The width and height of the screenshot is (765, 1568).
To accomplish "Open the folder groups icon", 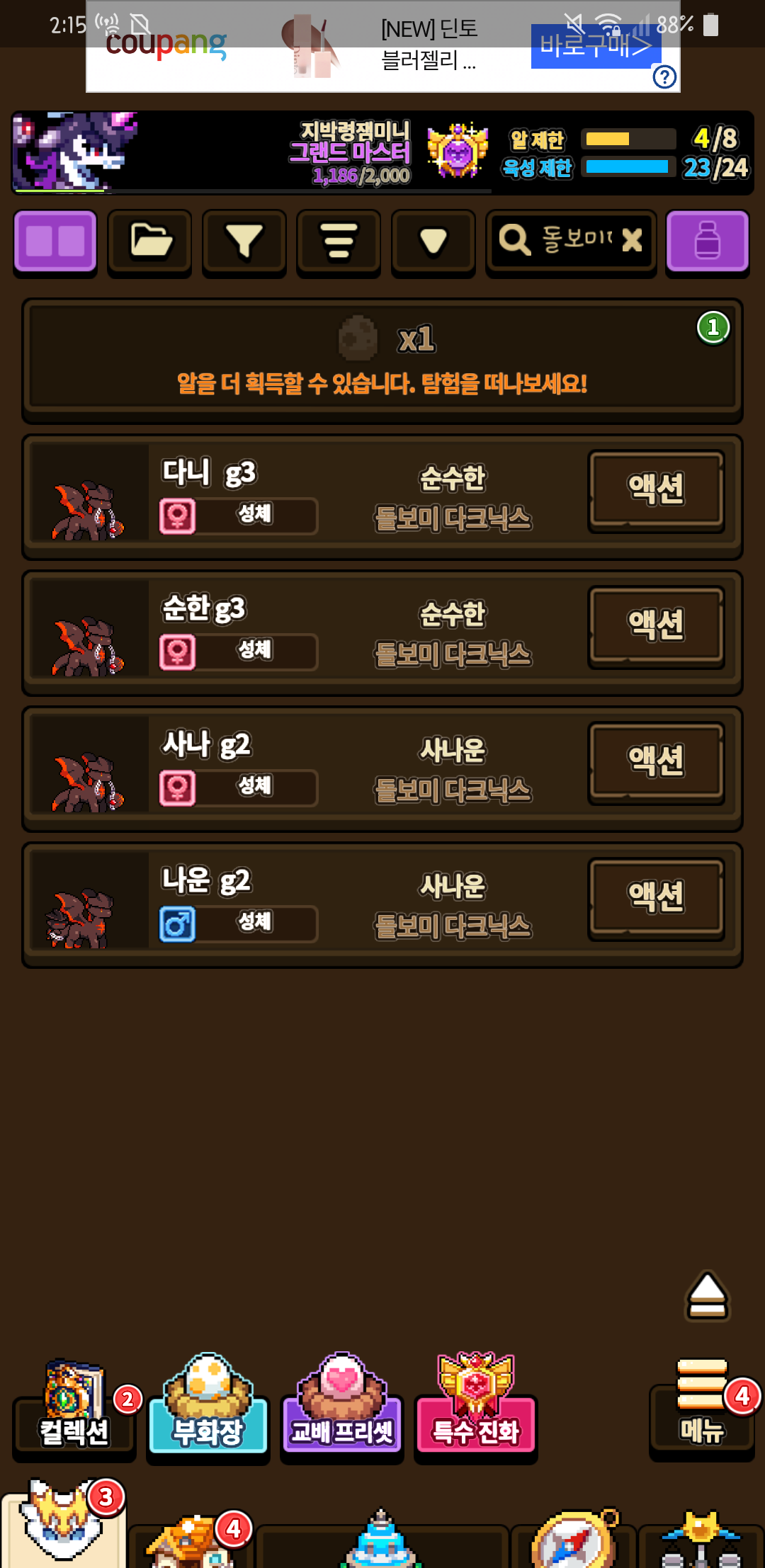I will coord(149,242).
